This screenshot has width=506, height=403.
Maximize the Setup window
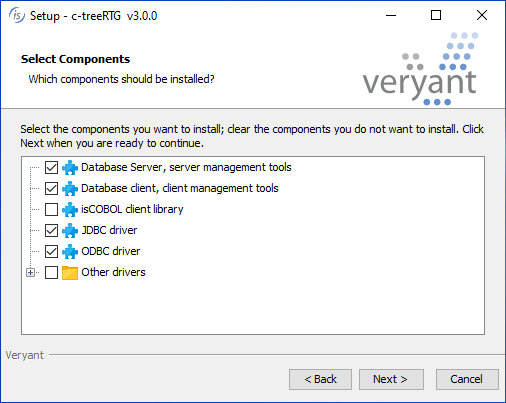(x=436, y=15)
